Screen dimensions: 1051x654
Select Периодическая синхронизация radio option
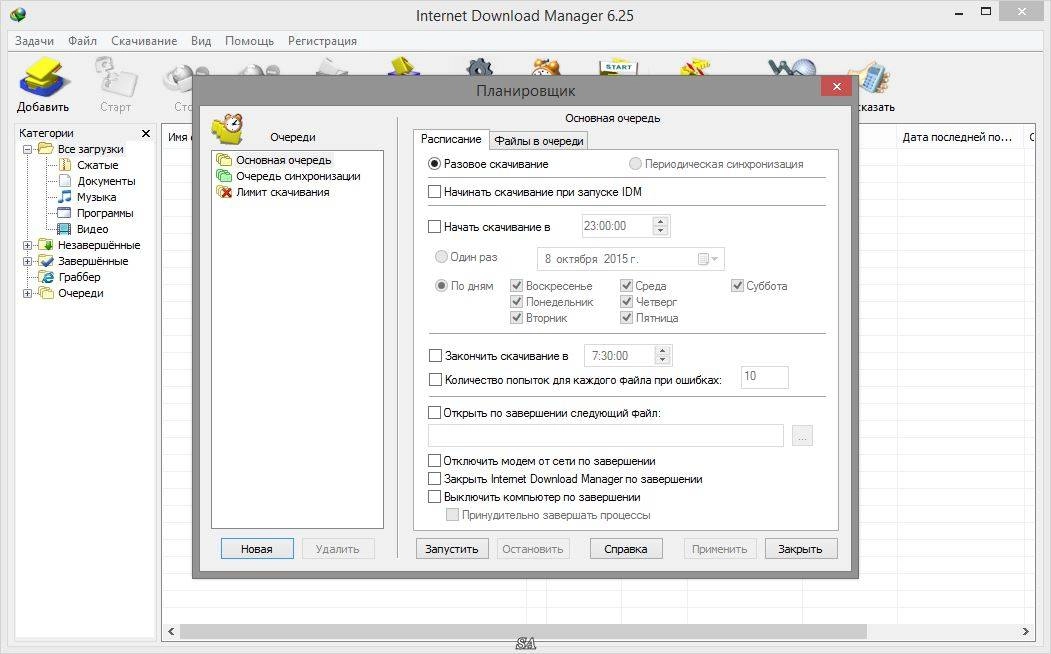tap(635, 164)
